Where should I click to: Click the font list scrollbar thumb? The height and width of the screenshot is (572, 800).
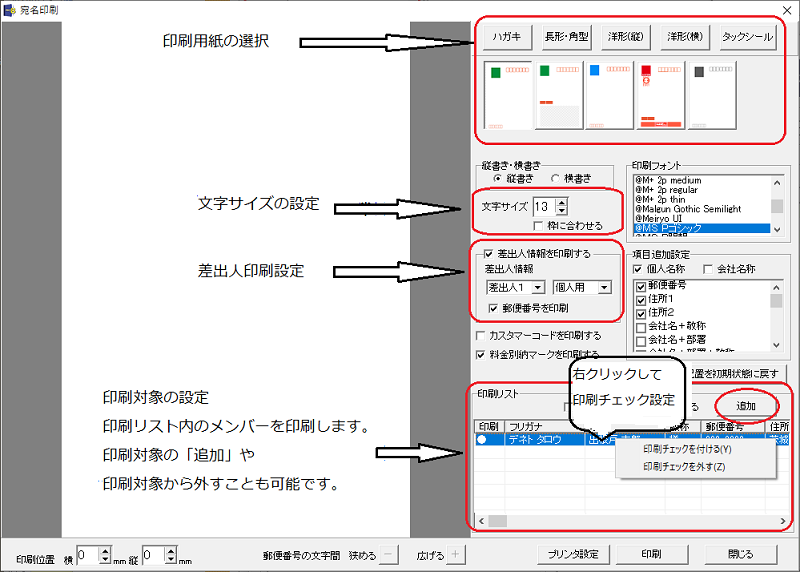[777, 206]
